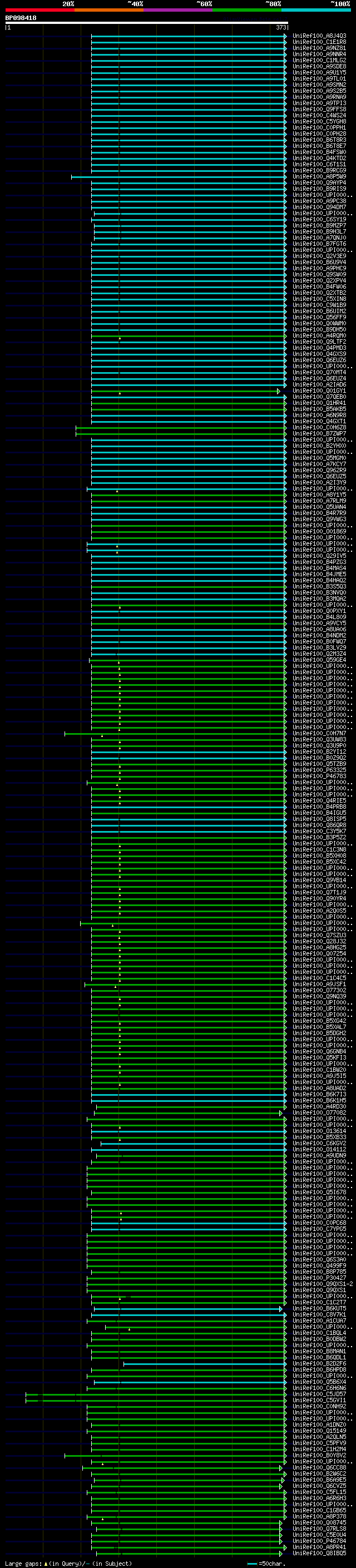This screenshot has width=356, height=1568.
Task: Click hit label UniRef100_C1C3N8
Action: pos(319,850)
